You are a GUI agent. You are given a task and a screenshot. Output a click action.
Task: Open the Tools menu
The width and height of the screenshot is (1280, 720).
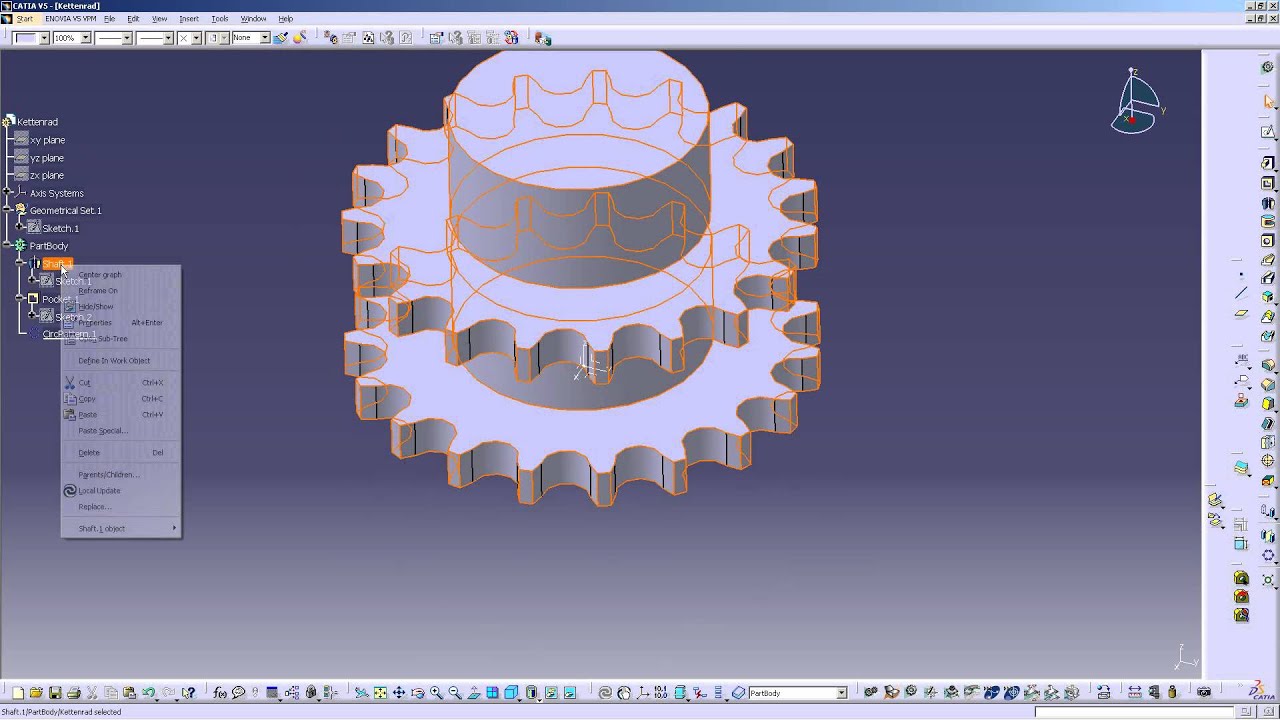click(x=220, y=19)
